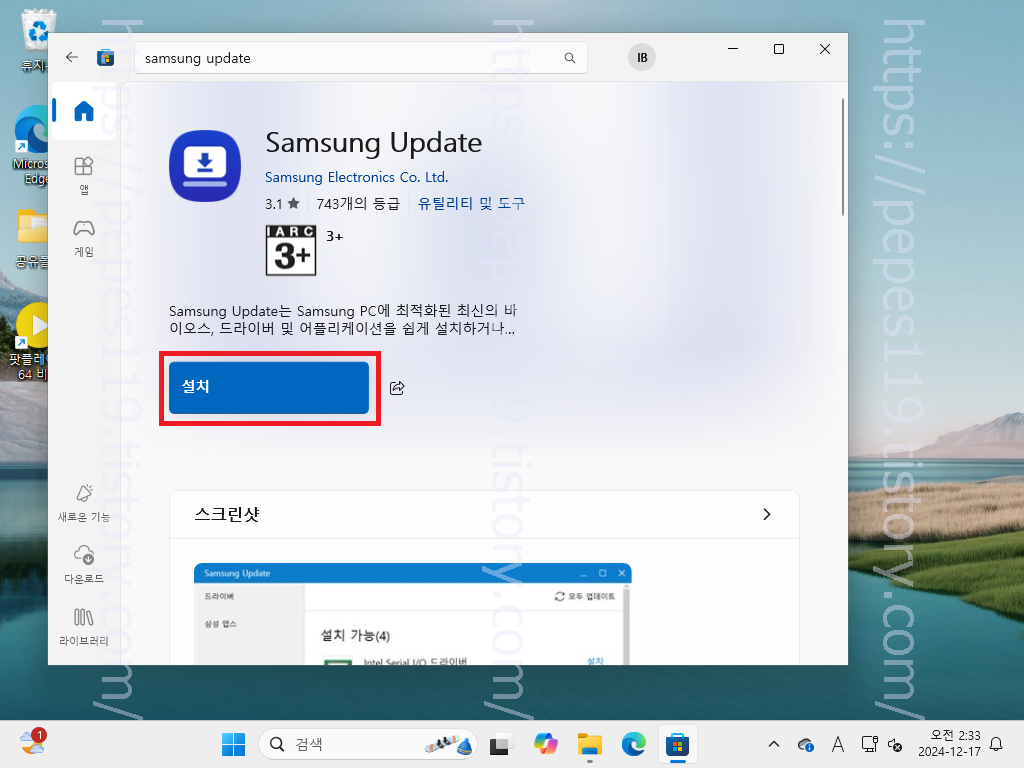Viewport: 1024px width, 768px height.
Task: Minimize the Microsoft Store window
Action: (733, 49)
